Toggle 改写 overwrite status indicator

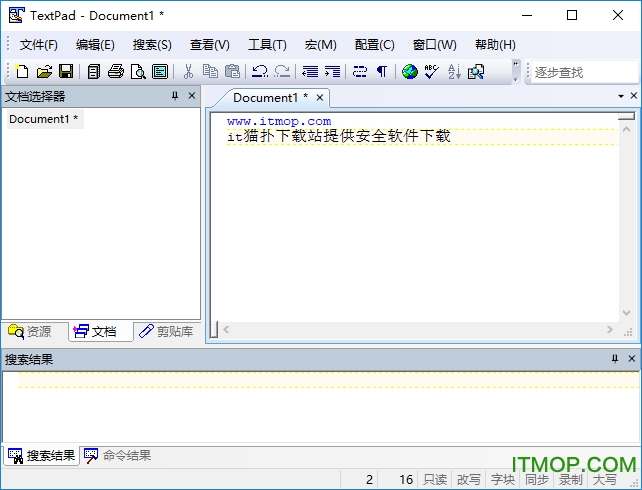click(469, 479)
